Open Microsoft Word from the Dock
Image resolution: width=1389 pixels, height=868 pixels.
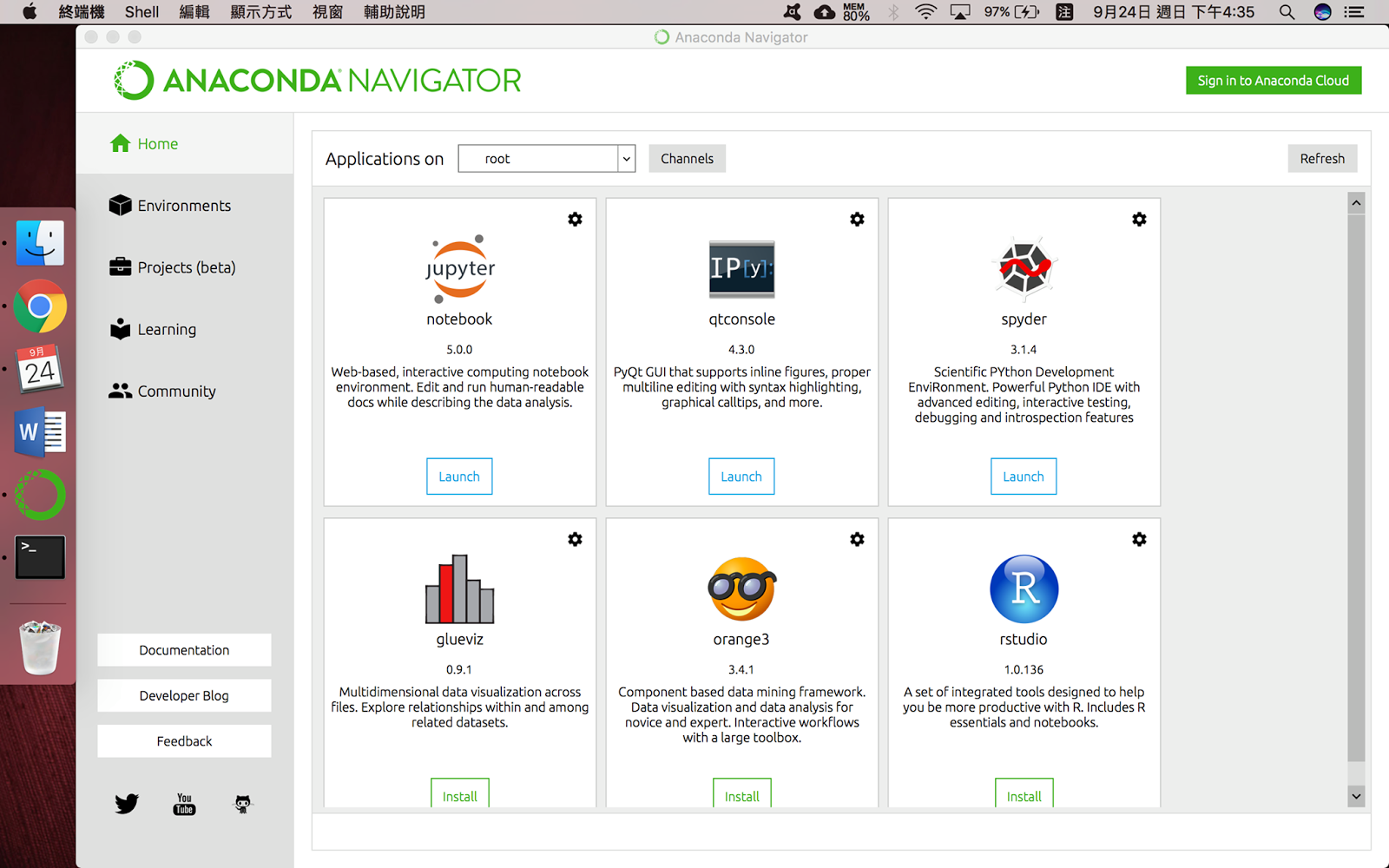tap(40, 431)
